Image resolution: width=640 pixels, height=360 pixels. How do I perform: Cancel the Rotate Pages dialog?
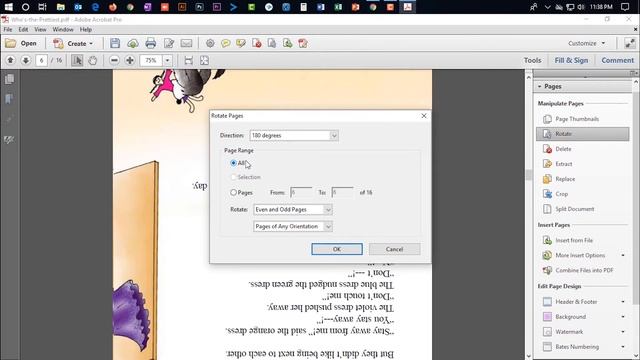pos(394,249)
